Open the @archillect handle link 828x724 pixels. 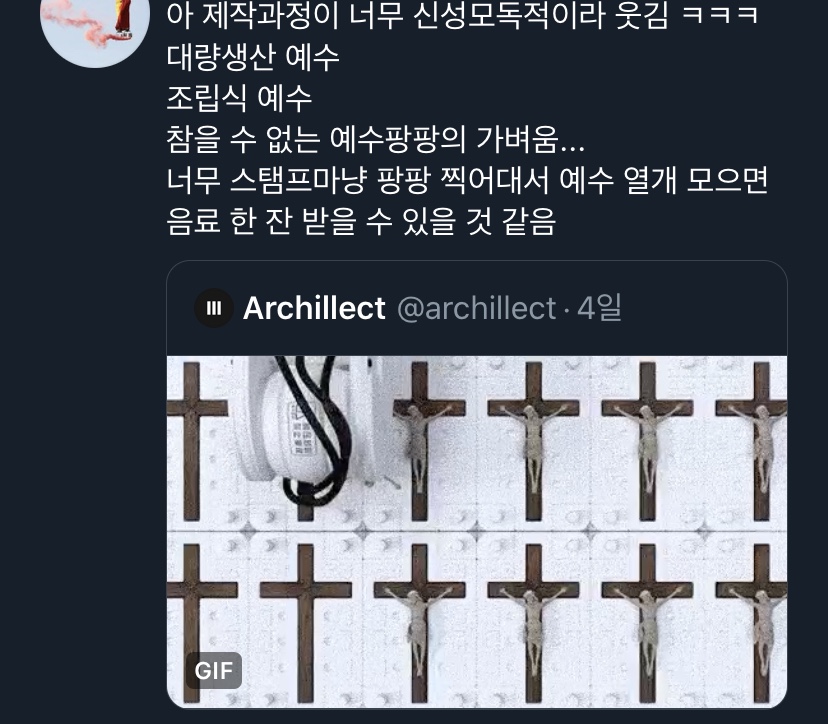pos(476,308)
